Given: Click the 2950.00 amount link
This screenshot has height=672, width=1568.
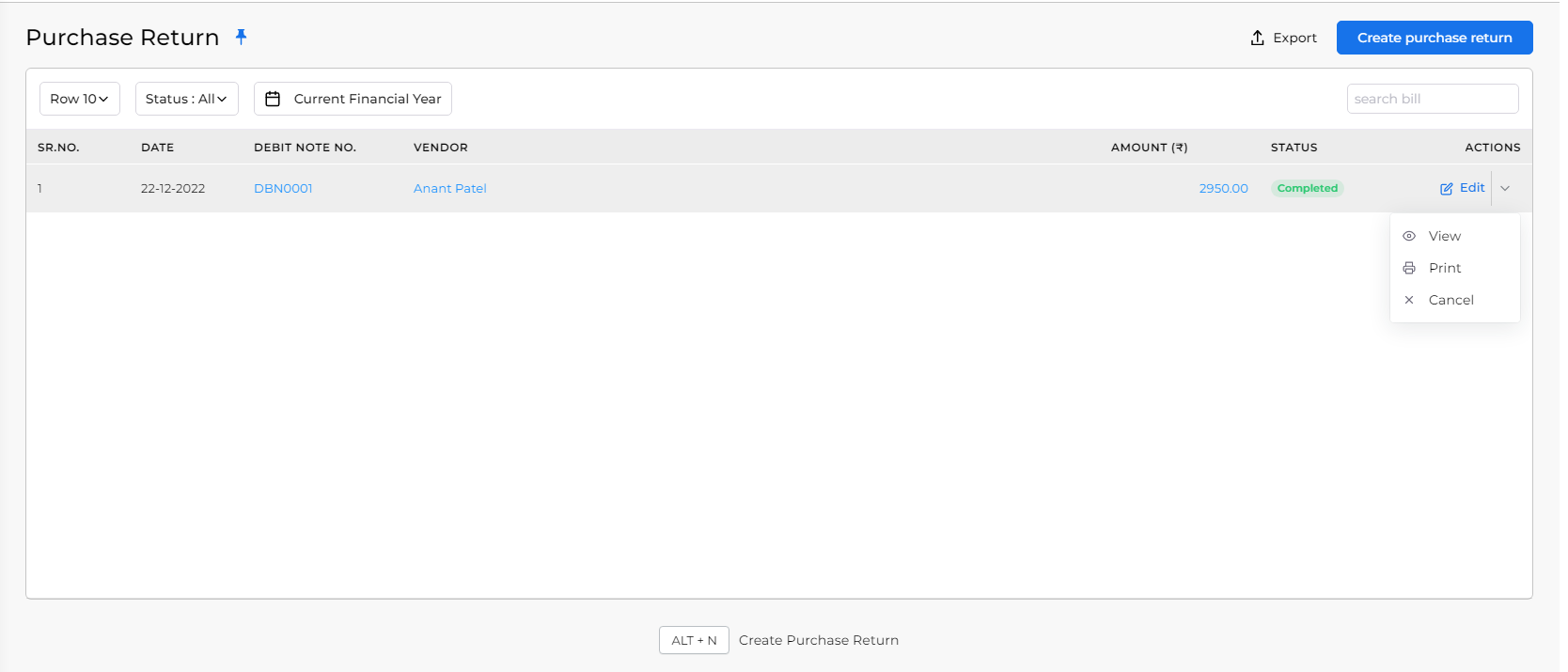Looking at the screenshot, I should pos(1223,188).
